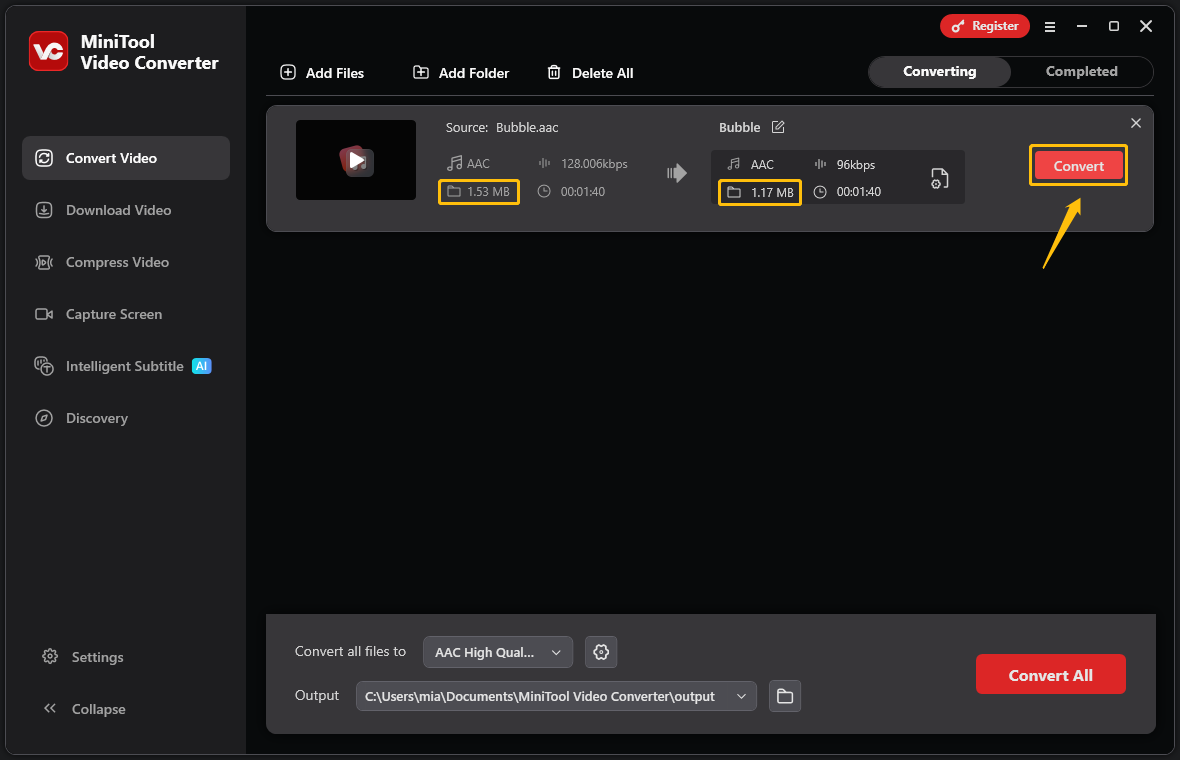Viewport: 1180px width, 760px height.
Task: Click the Delete All text label
Action: [603, 73]
